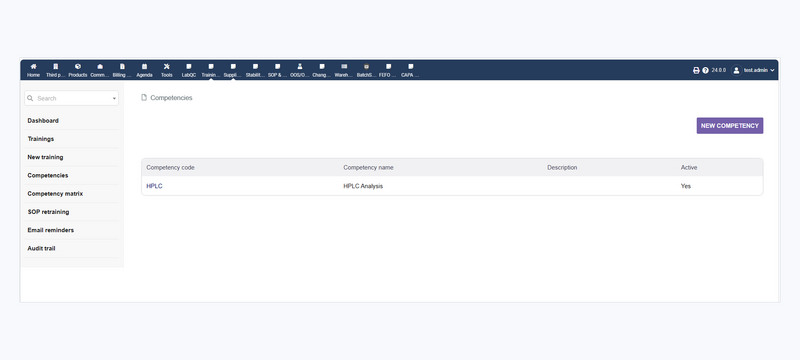Open the Stability module icon
This screenshot has width=800, height=360.
click(x=255, y=66)
